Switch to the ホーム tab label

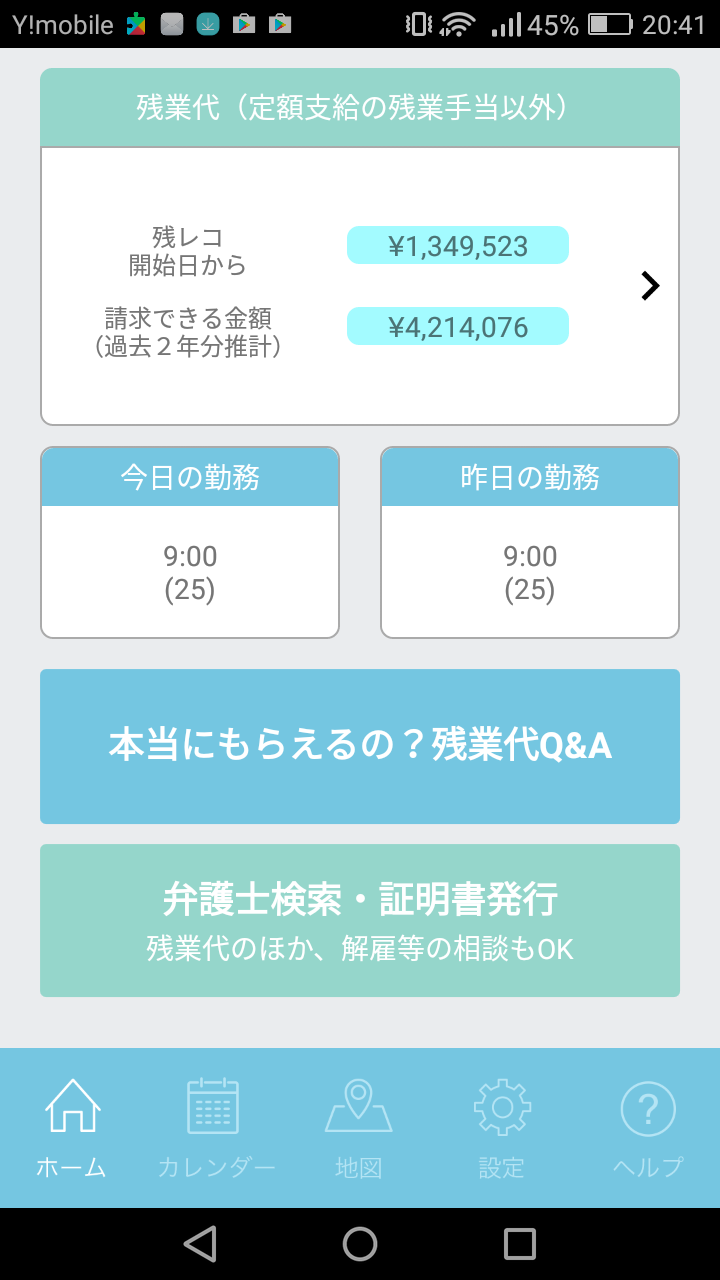click(72, 1167)
